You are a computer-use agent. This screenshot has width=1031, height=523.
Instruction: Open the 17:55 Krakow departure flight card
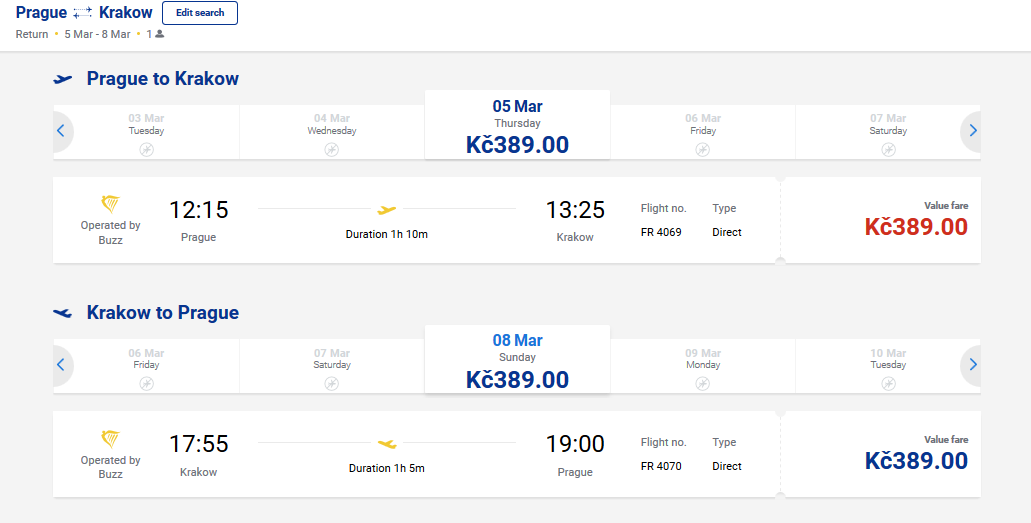pos(416,454)
